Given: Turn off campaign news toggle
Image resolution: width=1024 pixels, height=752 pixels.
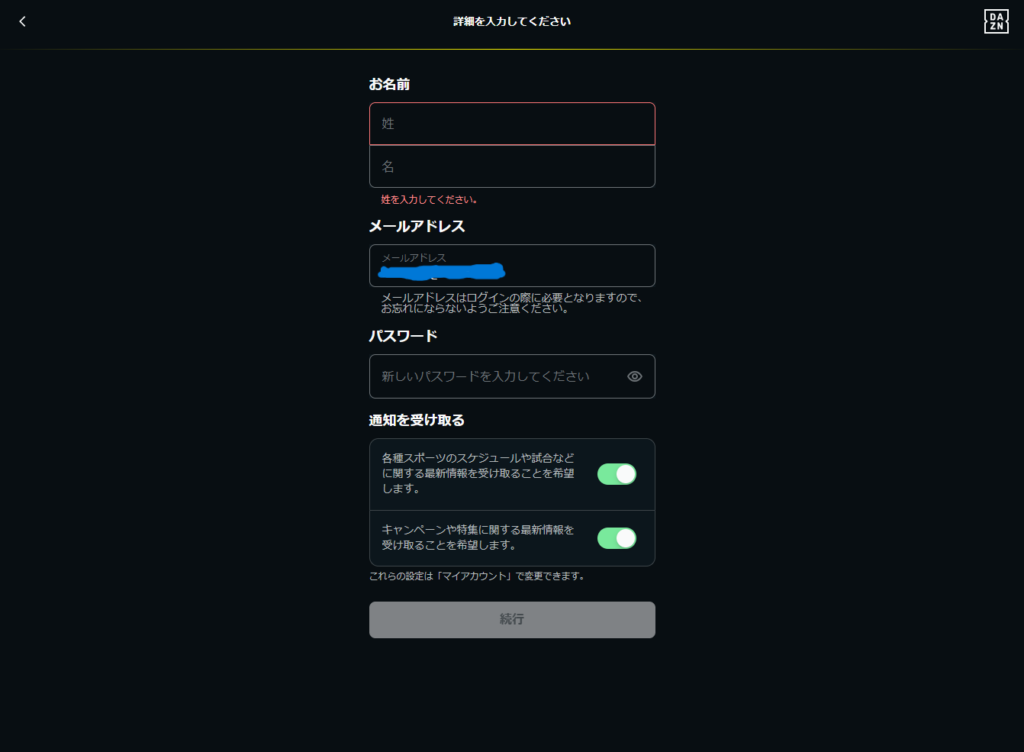Looking at the screenshot, I should click(616, 538).
